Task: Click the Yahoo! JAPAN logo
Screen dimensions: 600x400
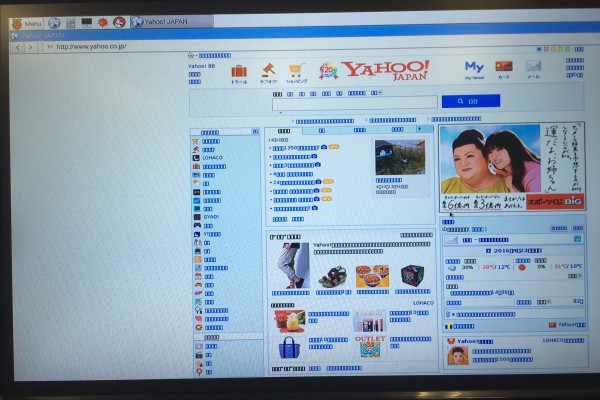Action: tap(385, 70)
